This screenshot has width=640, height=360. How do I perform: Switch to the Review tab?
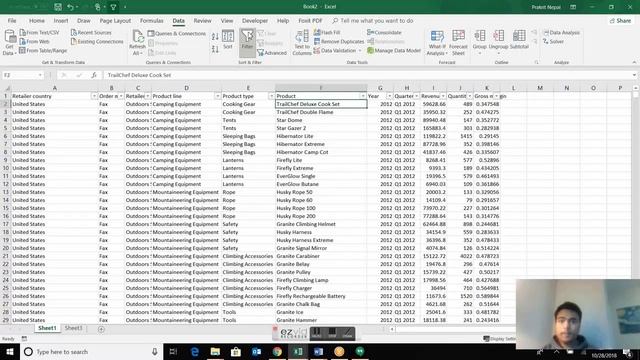pyautogui.click(x=202, y=20)
